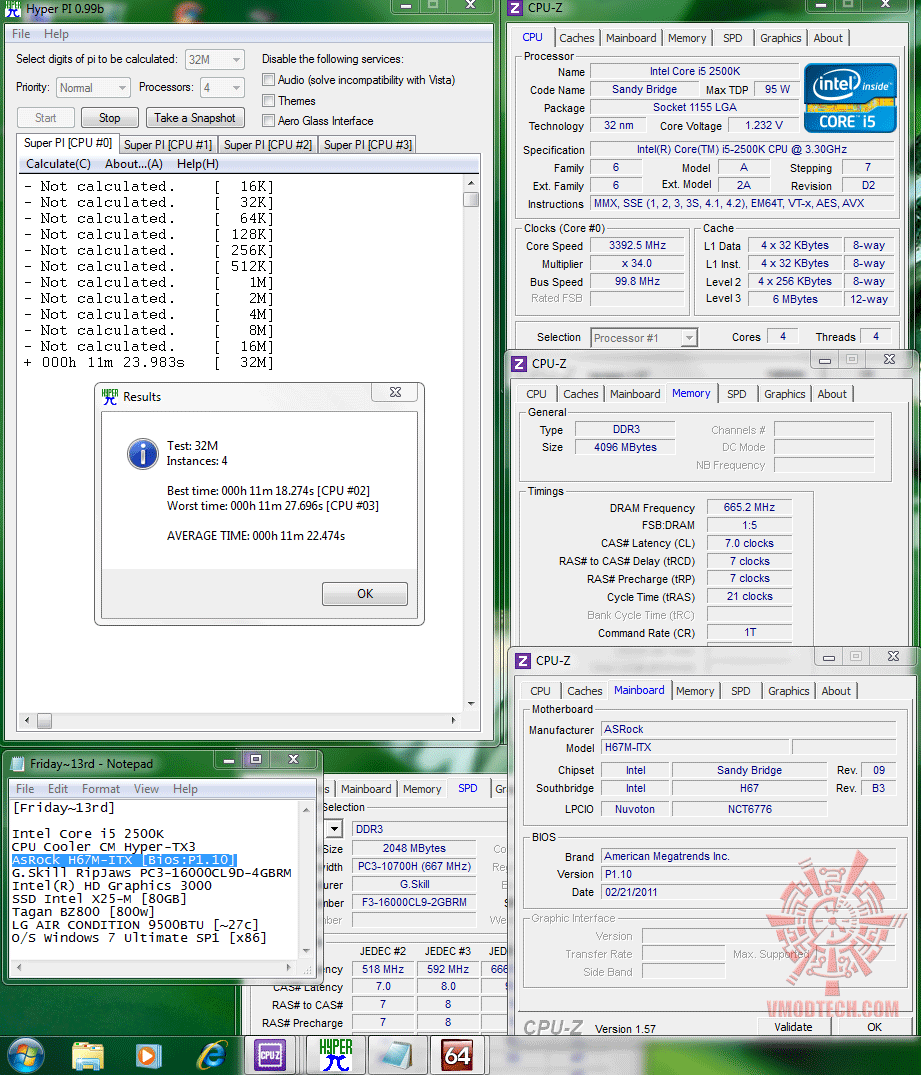Open digits of pi 32M dropdown
Viewport: 921px width, 1075px height.
[215, 60]
